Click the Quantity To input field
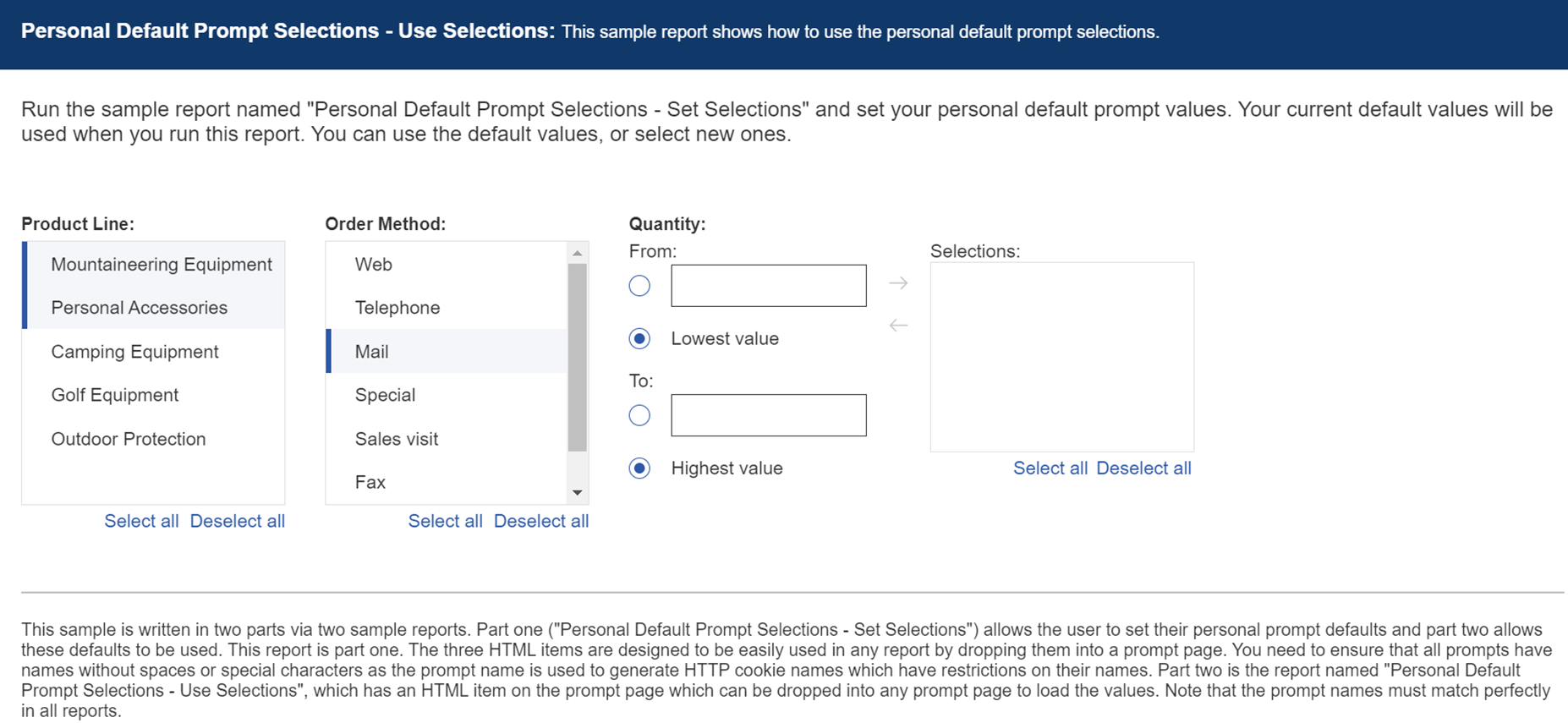 coord(768,415)
